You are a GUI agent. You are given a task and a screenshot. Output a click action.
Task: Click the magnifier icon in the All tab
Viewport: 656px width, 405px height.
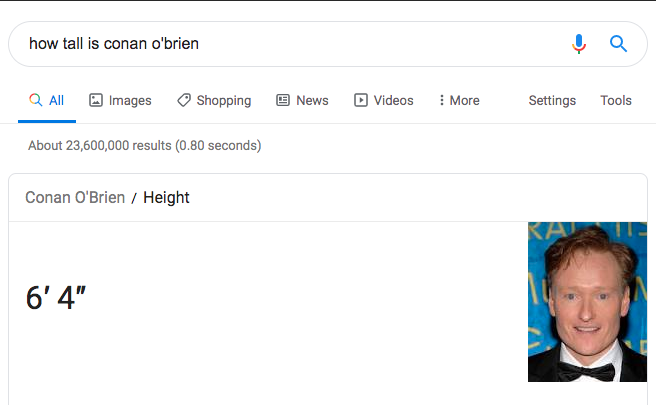tap(35, 100)
